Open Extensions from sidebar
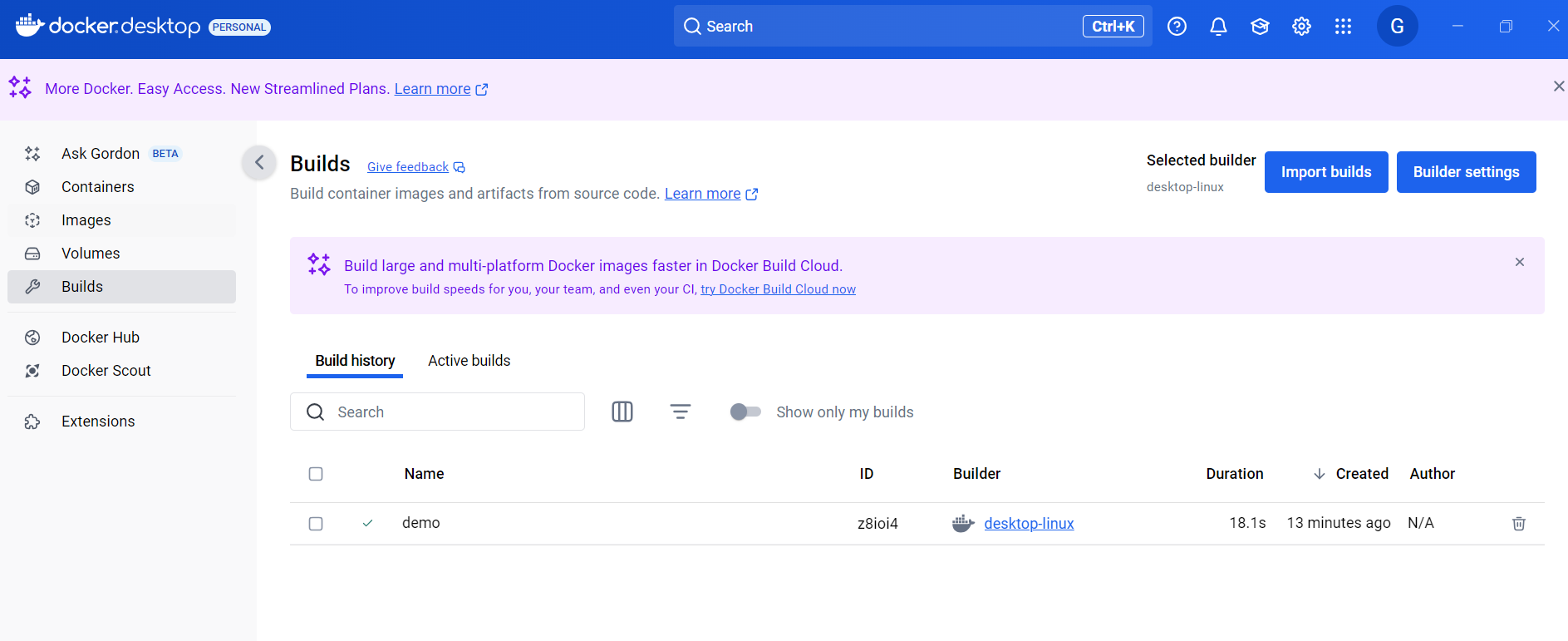Viewport: 1568px width, 641px height. point(121,422)
